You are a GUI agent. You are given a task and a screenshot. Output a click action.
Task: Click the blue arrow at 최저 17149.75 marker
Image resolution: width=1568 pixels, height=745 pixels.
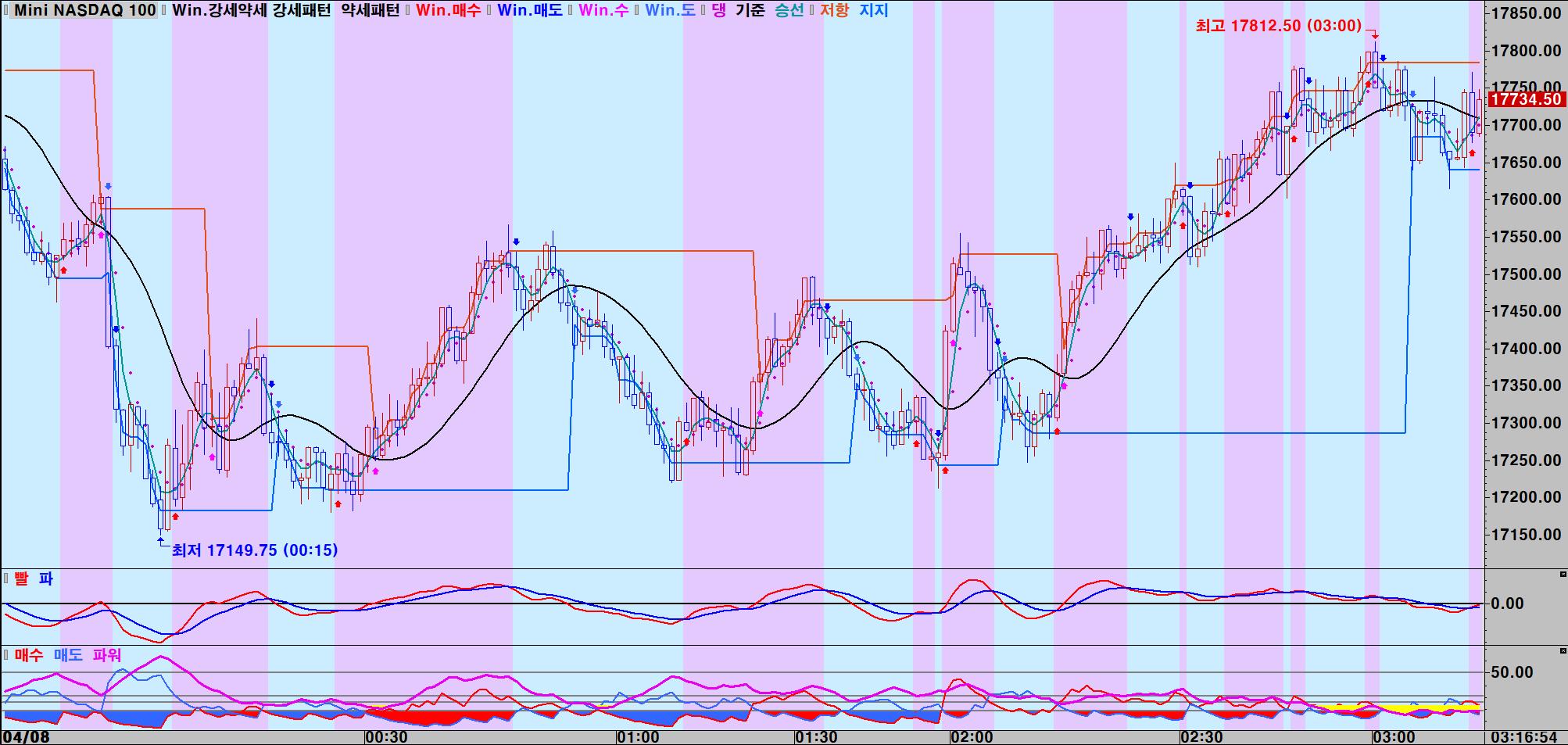click(161, 537)
